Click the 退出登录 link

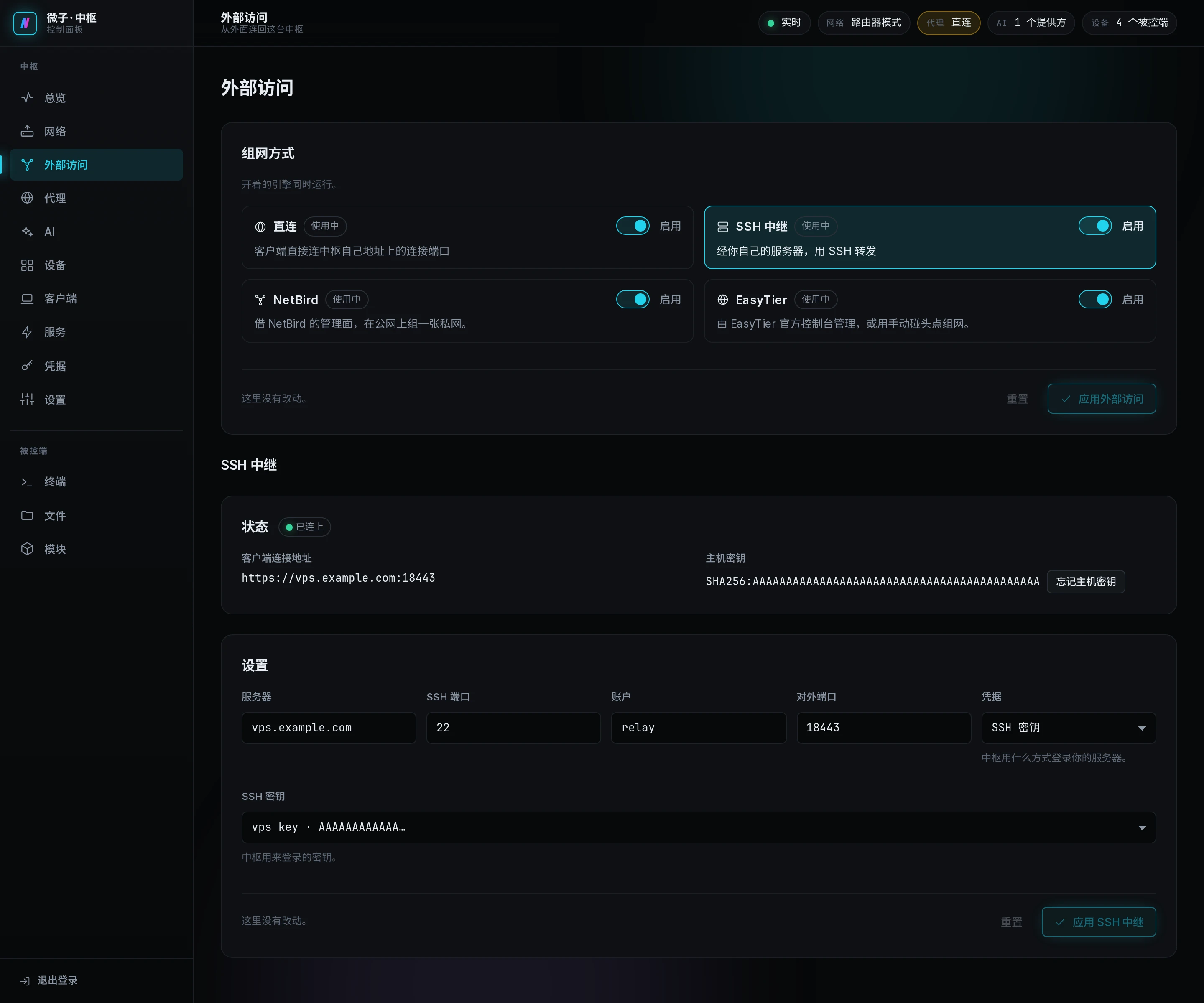click(x=49, y=981)
